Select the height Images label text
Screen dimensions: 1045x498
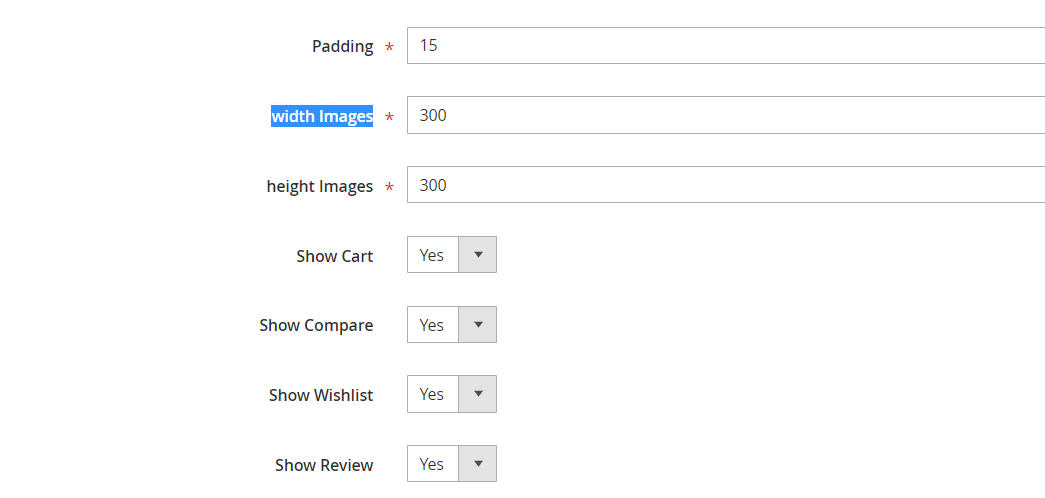pos(319,186)
